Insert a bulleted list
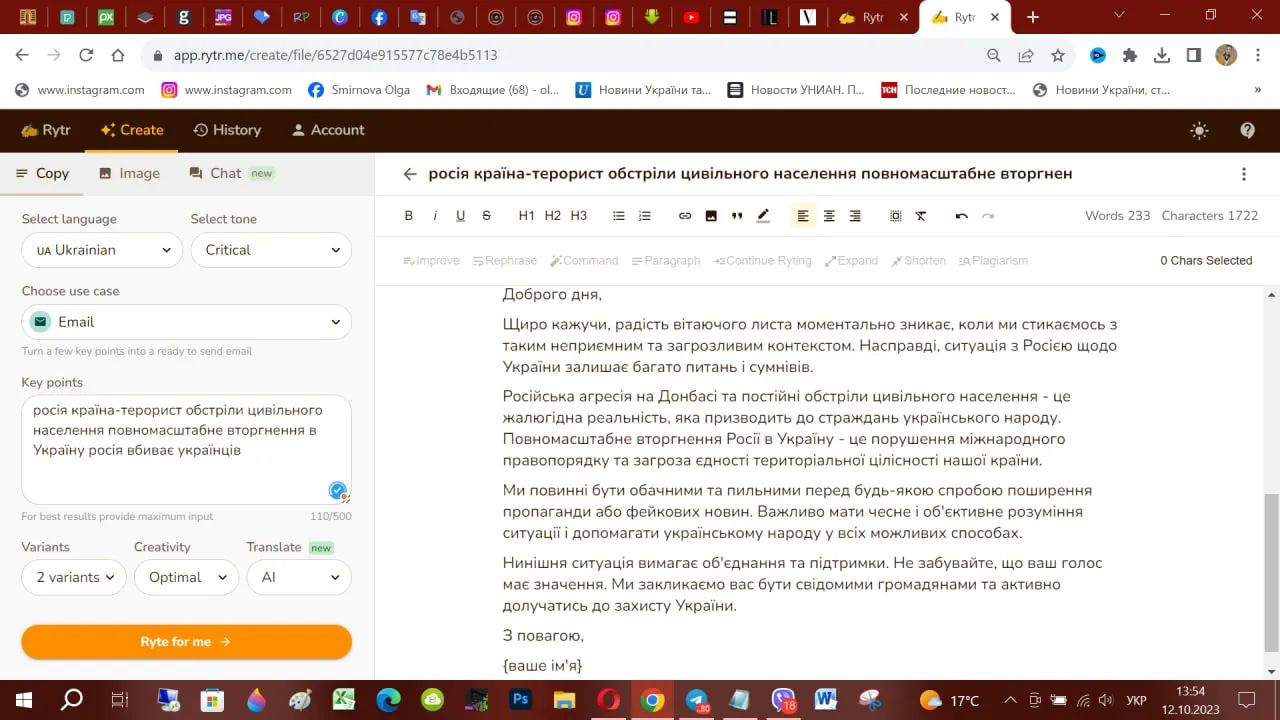 (x=618, y=215)
